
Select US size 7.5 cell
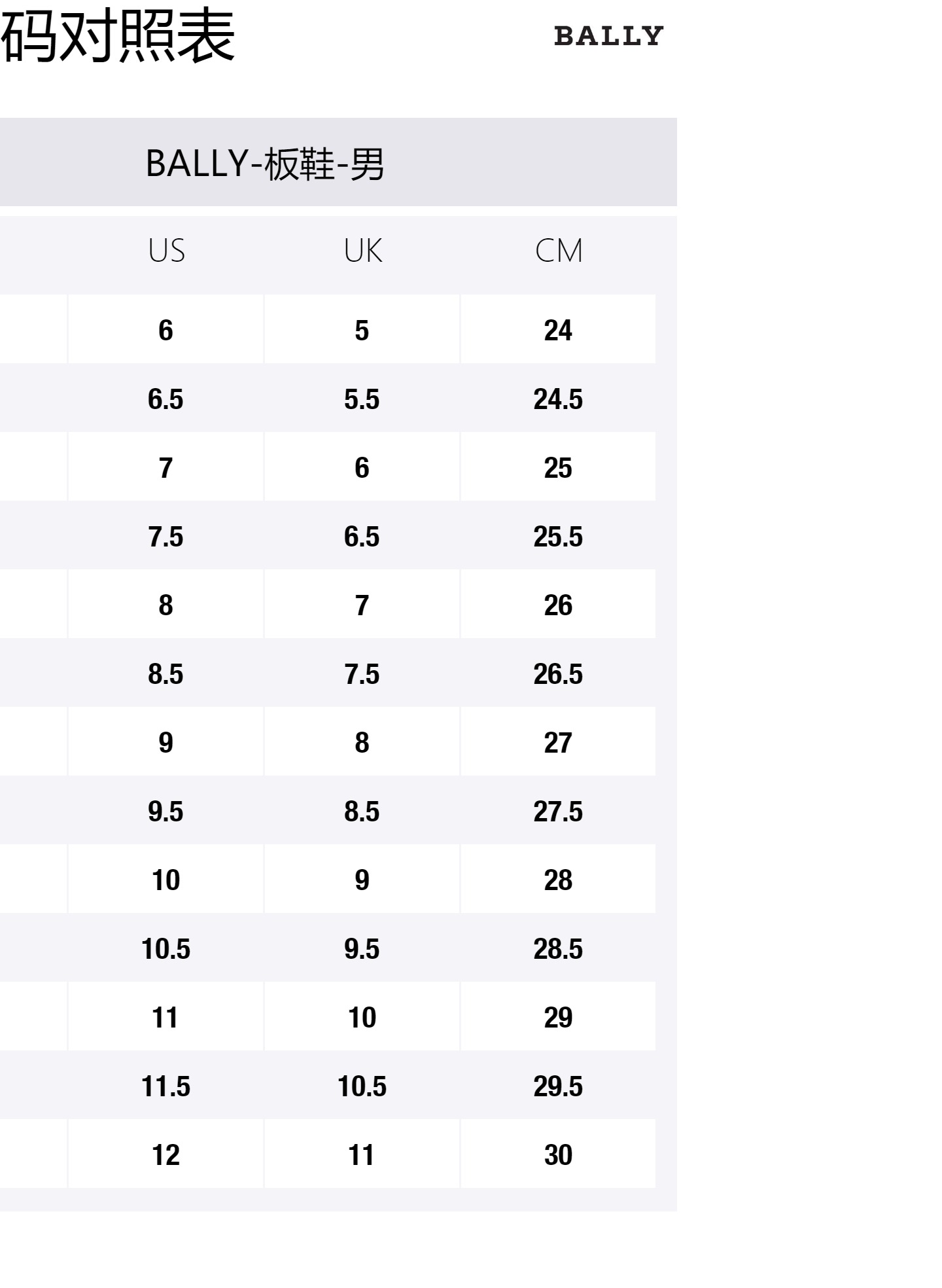166,536
